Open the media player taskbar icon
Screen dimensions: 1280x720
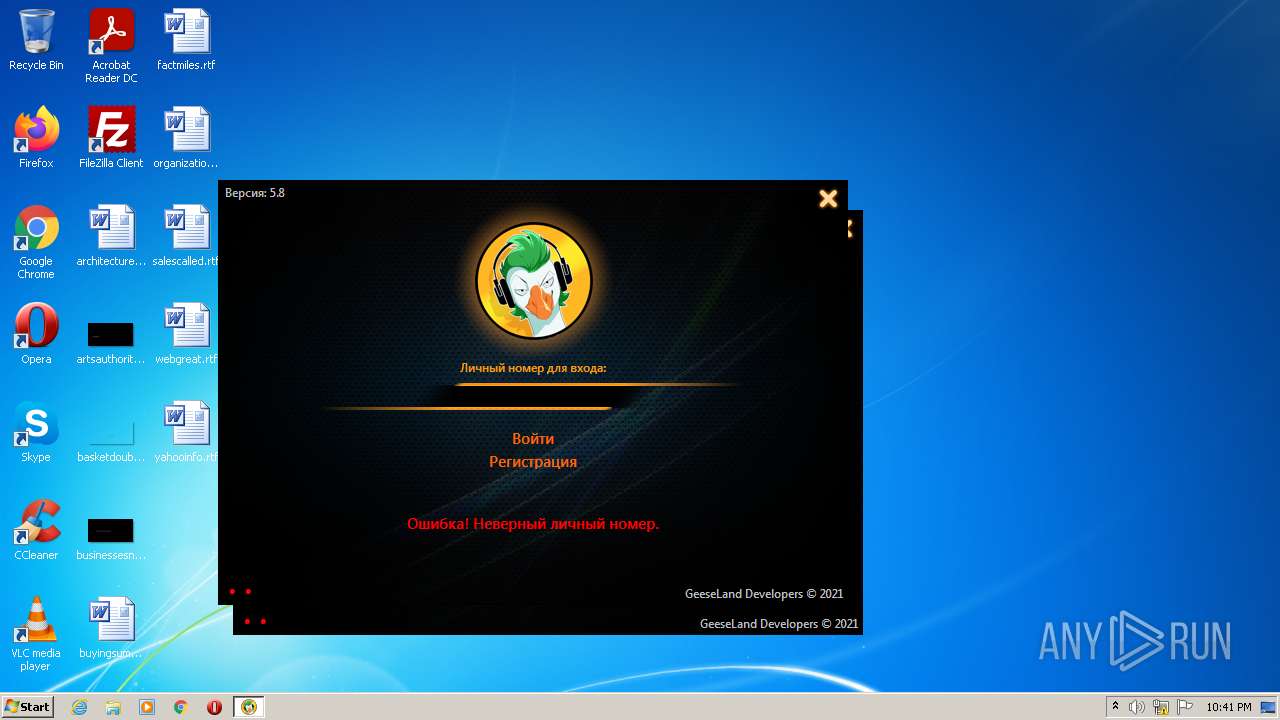tap(147, 707)
